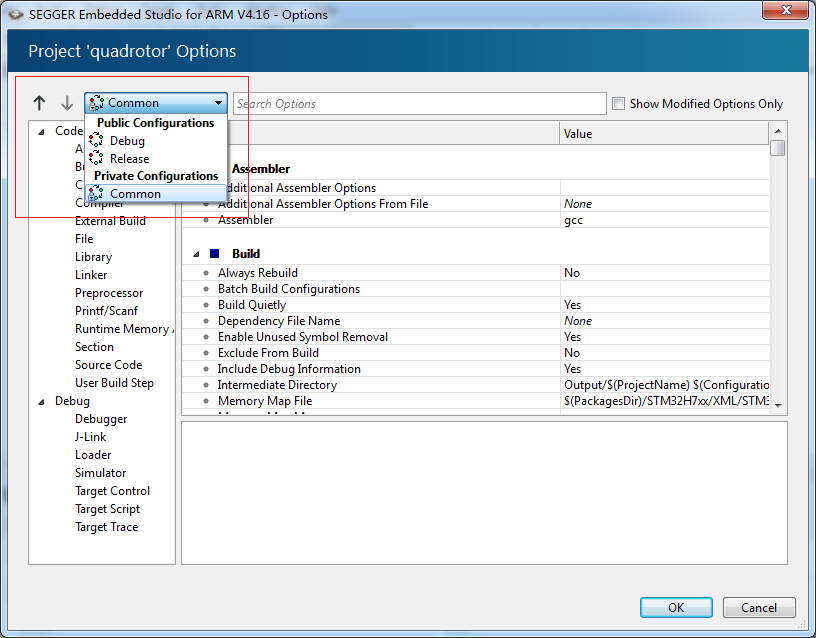Collapse the Code tree node

click(x=41, y=132)
